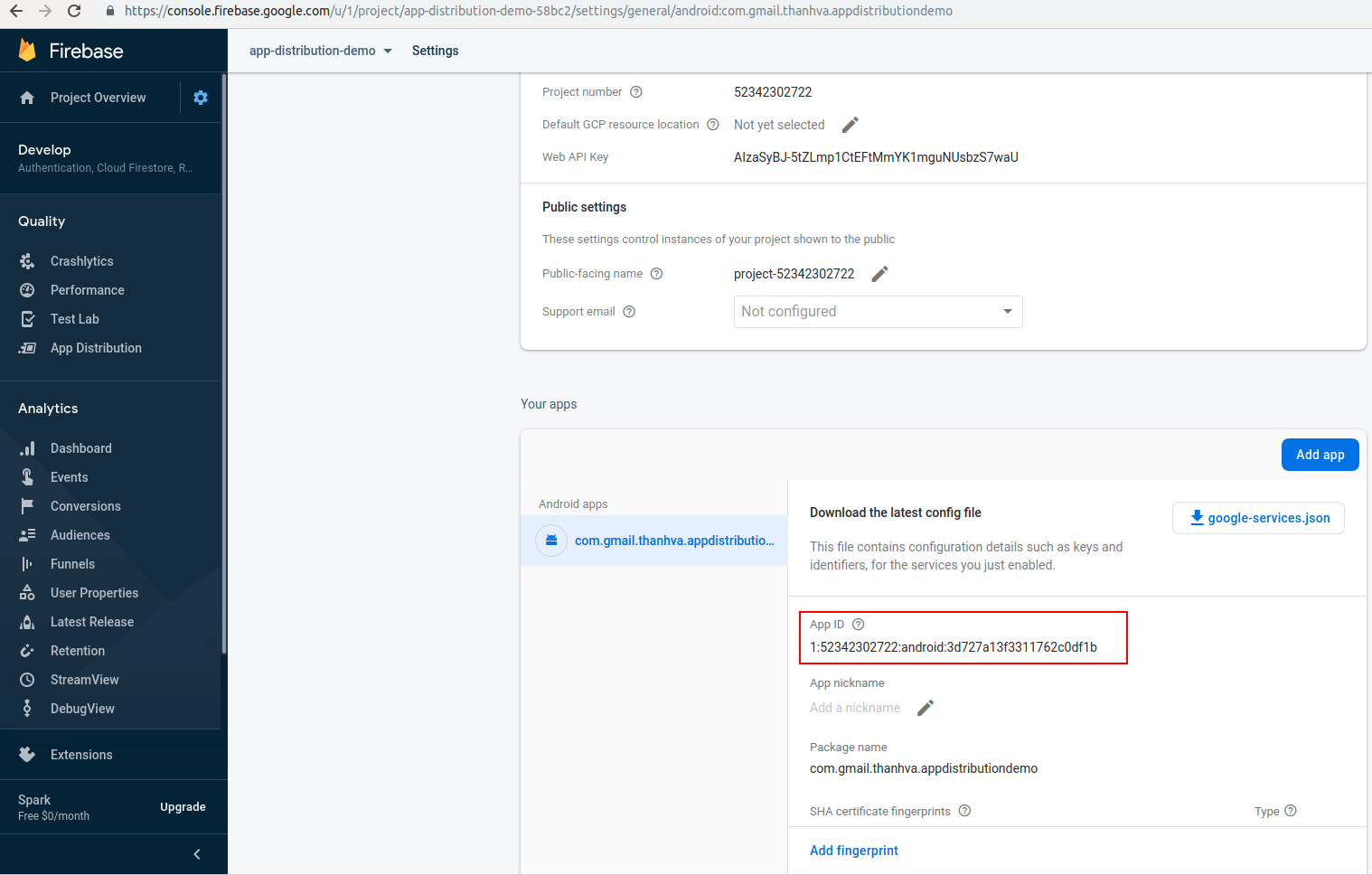Open project settings gear icon

click(201, 98)
